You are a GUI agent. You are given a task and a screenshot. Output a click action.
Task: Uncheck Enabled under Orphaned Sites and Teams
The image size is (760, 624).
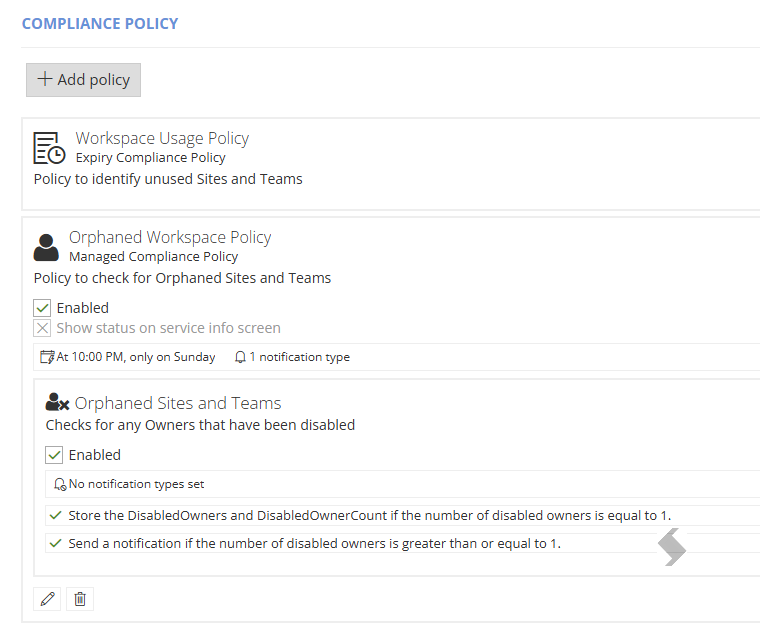54,455
